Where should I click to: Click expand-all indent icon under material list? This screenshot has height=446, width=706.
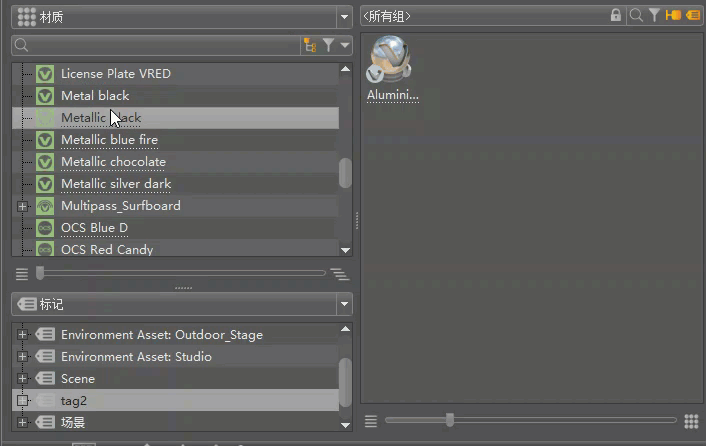click(339, 274)
